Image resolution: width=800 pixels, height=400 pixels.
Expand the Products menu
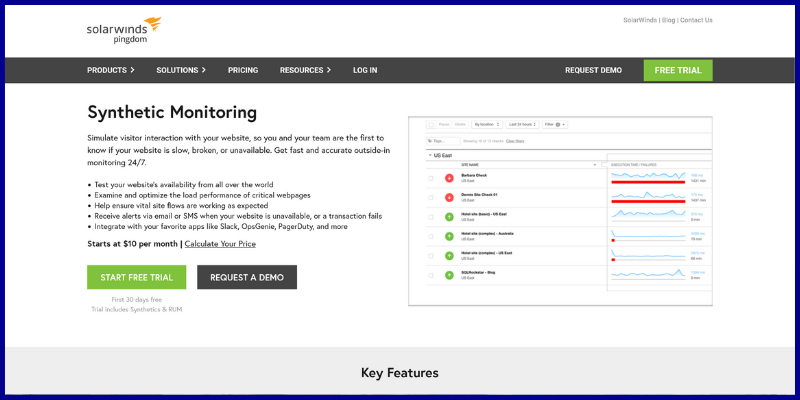[111, 70]
